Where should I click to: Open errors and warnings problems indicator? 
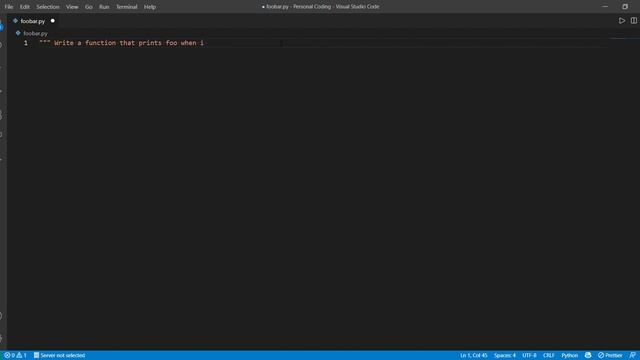click(15, 355)
